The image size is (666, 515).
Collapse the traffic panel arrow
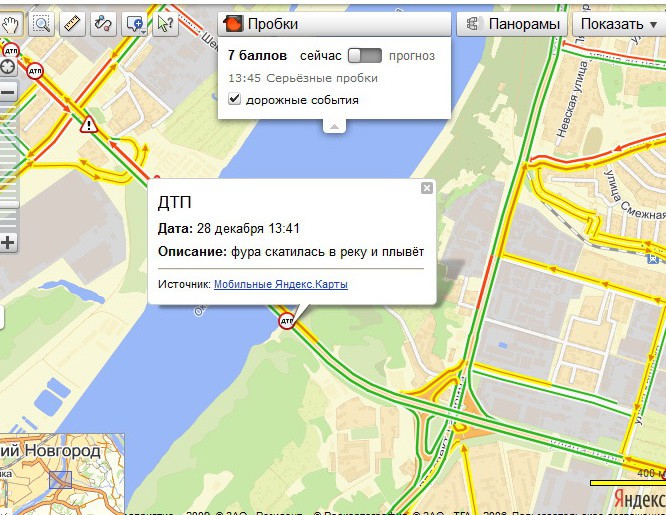coord(334,126)
